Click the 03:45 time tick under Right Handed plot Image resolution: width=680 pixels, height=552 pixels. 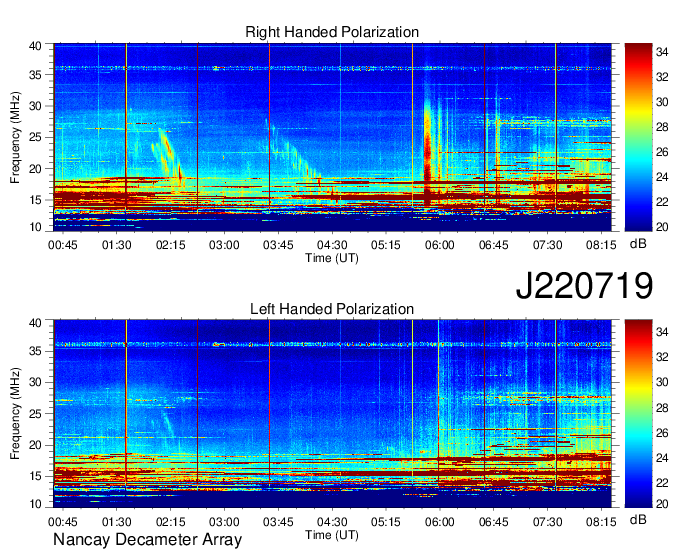(278, 245)
